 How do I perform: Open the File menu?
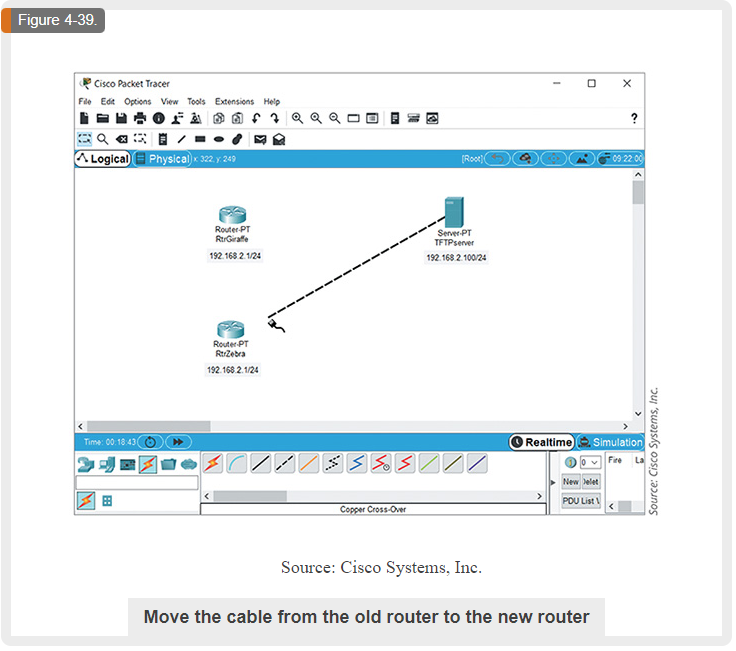(x=85, y=101)
